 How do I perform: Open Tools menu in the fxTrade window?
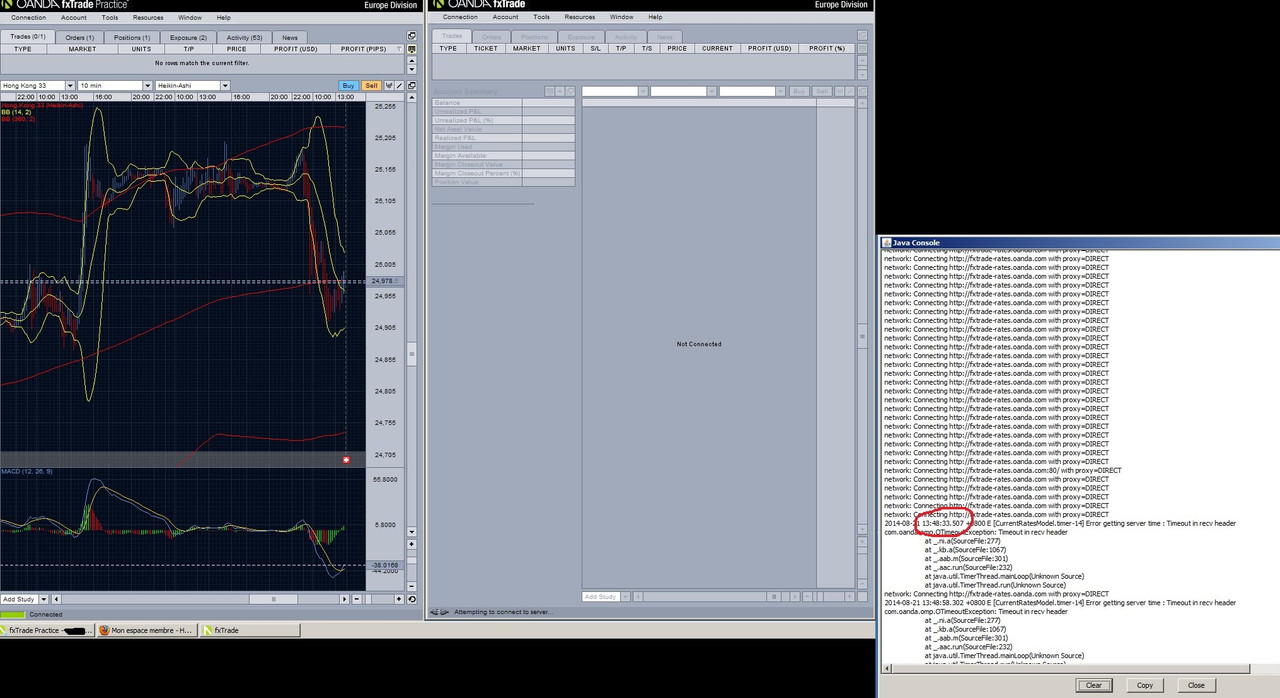pyautogui.click(x=541, y=17)
